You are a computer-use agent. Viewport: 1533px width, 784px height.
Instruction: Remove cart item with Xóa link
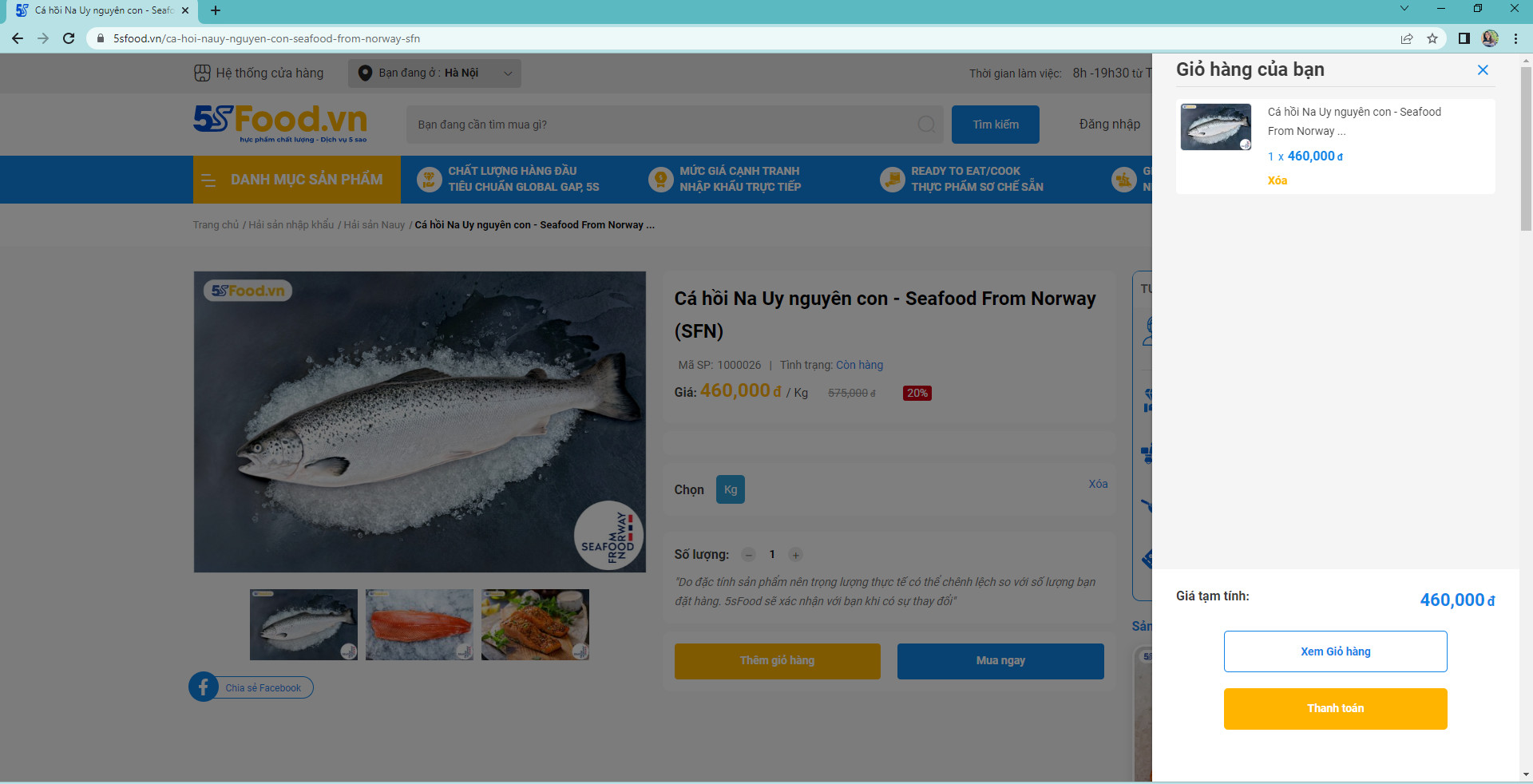pyautogui.click(x=1277, y=180)
